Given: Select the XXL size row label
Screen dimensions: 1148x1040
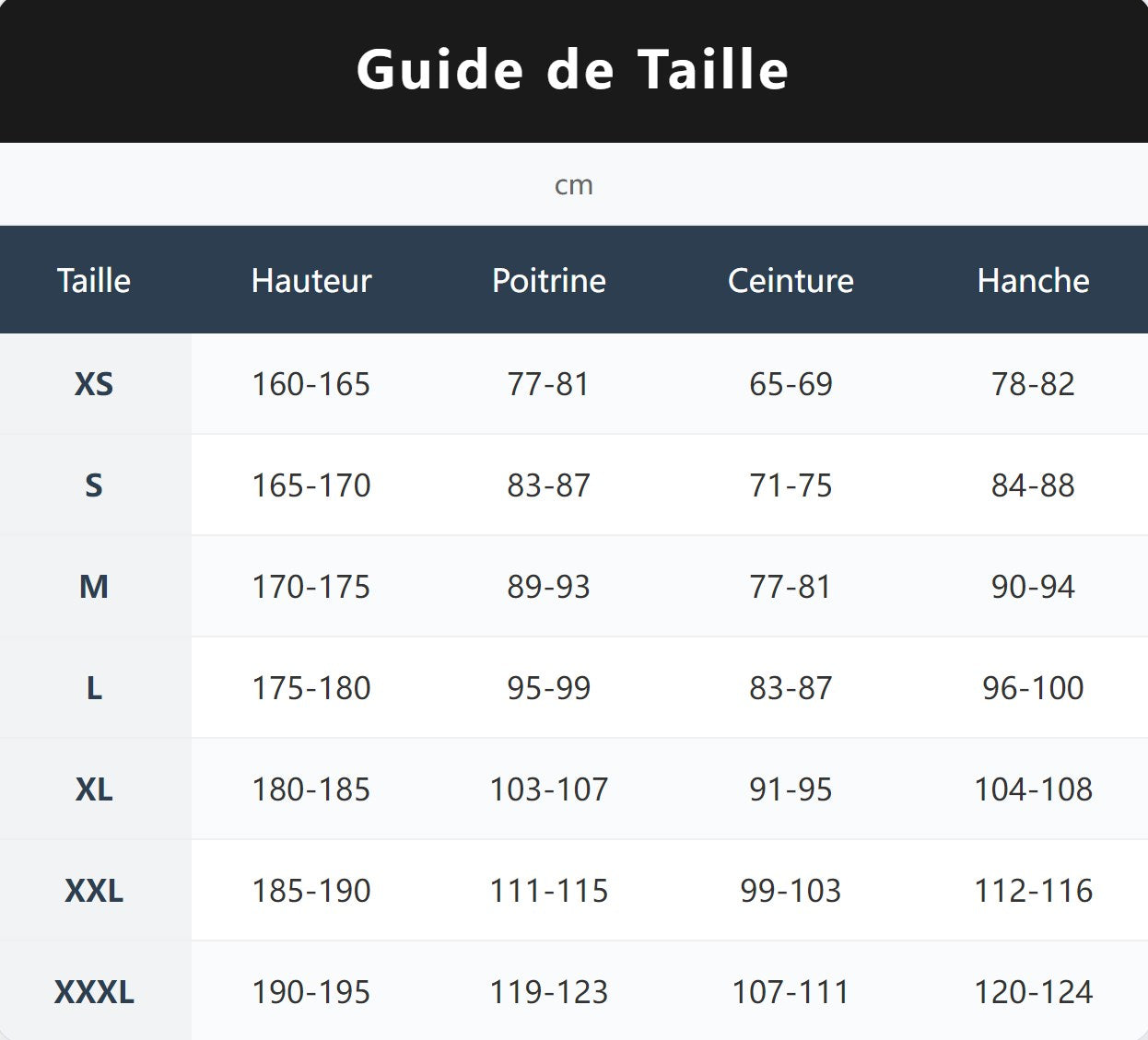Looking at the screenshot, I should pos(94,891).
